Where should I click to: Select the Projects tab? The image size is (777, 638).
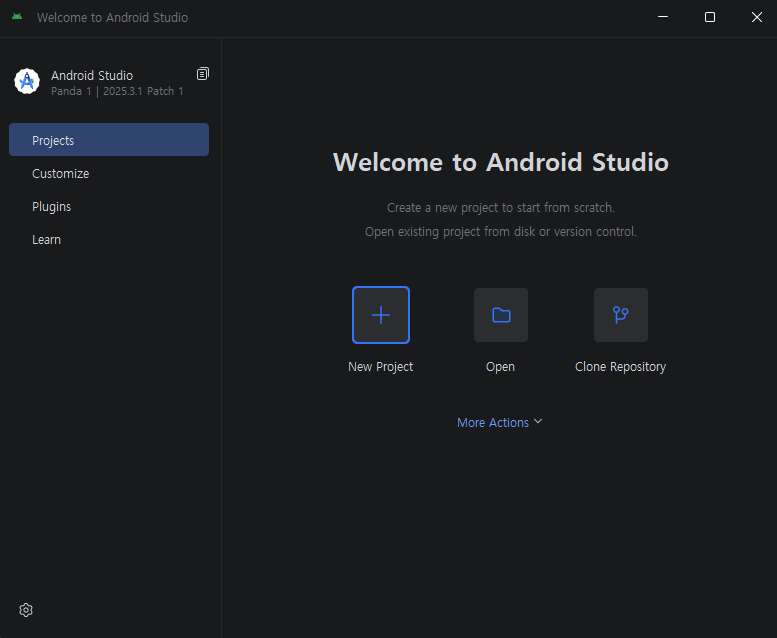109,140
